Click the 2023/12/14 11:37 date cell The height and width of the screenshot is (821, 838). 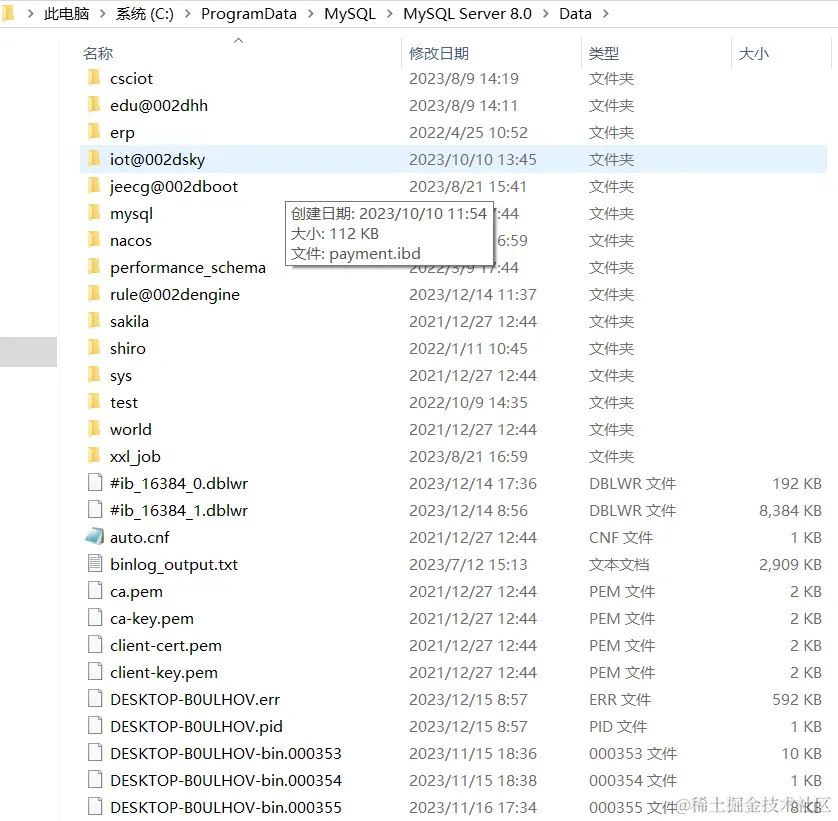coord(472,295)
